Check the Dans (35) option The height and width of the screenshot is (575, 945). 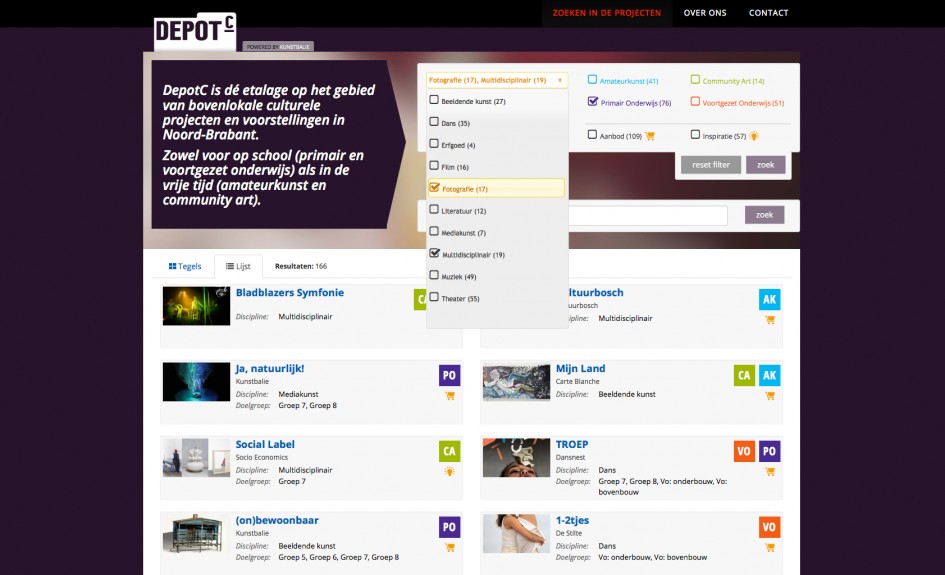click(x=434, y=122)
